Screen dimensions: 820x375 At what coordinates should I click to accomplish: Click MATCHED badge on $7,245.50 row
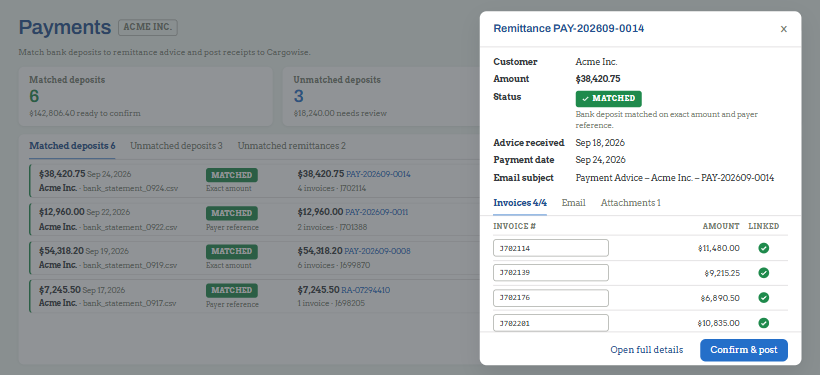pyautogui.click(x=232, y=290)
